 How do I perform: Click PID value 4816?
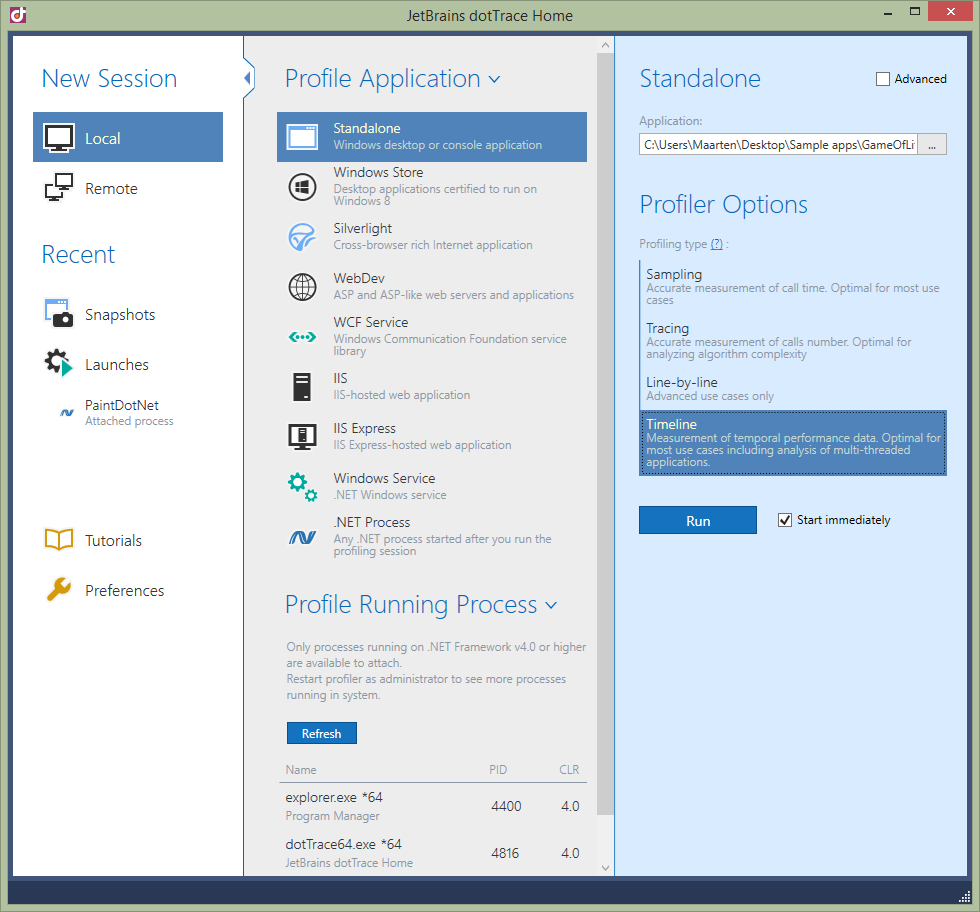[505, 853]
